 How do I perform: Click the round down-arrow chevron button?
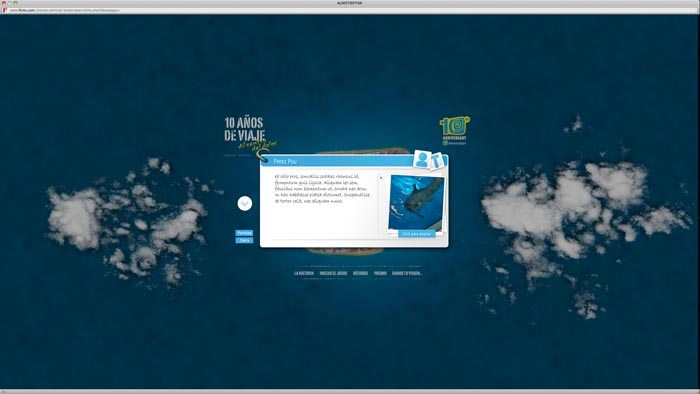(245, 203)
